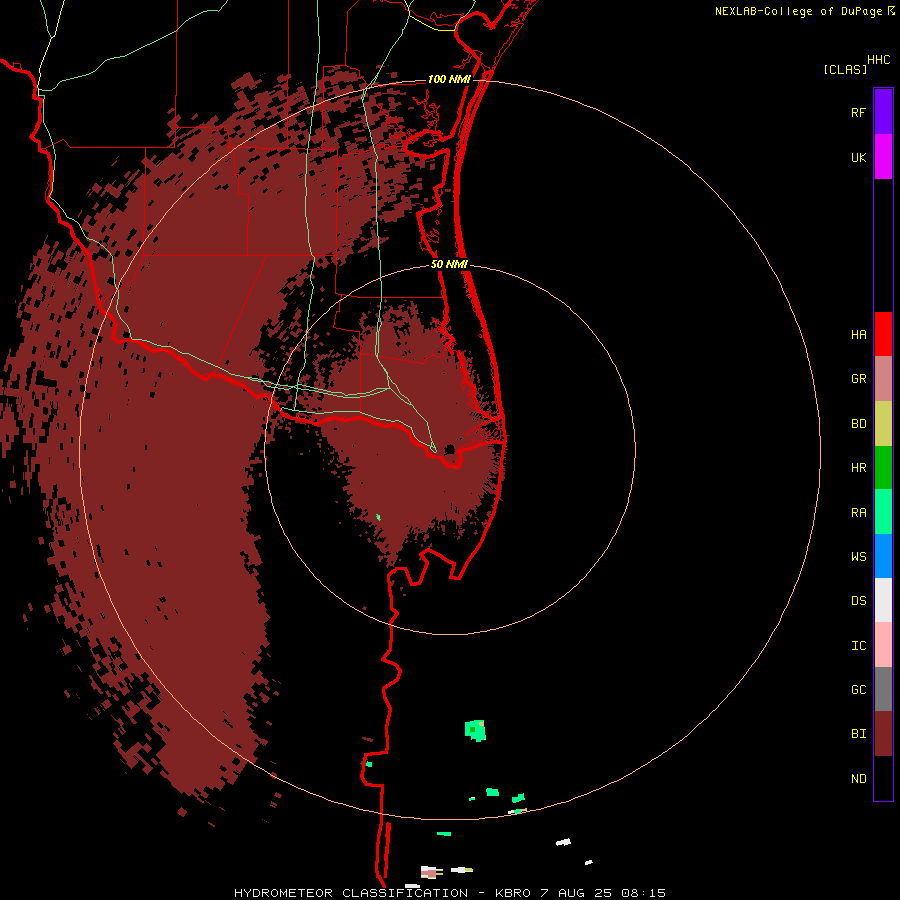
Task: Click the DS white legend swatch
Action: (x=883, y=600)
